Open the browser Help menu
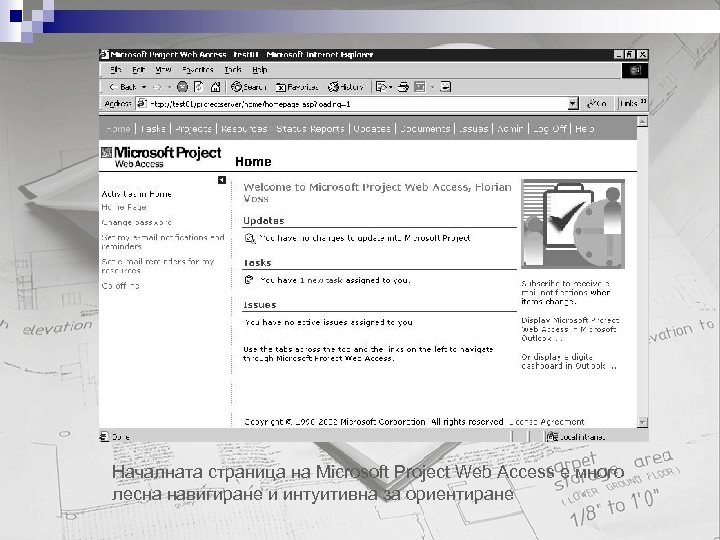This screenshot has height=540, width=720. (x=259, y=70)
